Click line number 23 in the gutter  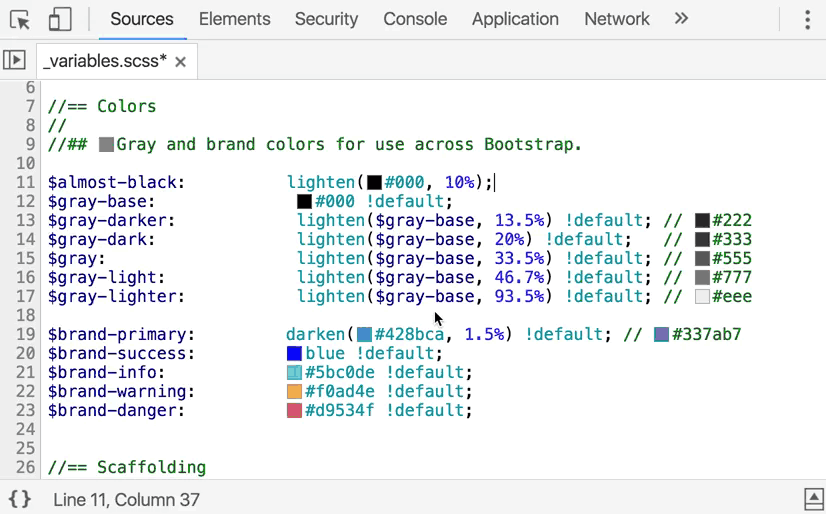[x=25, y=410]
